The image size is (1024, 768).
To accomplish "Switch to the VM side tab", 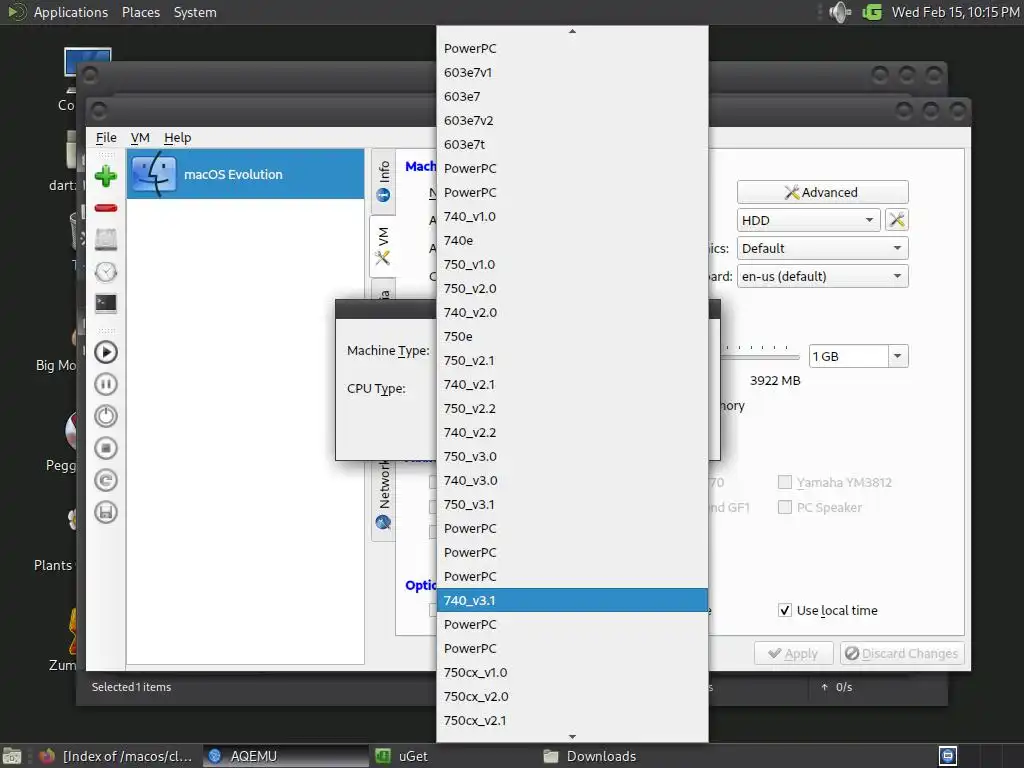I will coord(383,247).
